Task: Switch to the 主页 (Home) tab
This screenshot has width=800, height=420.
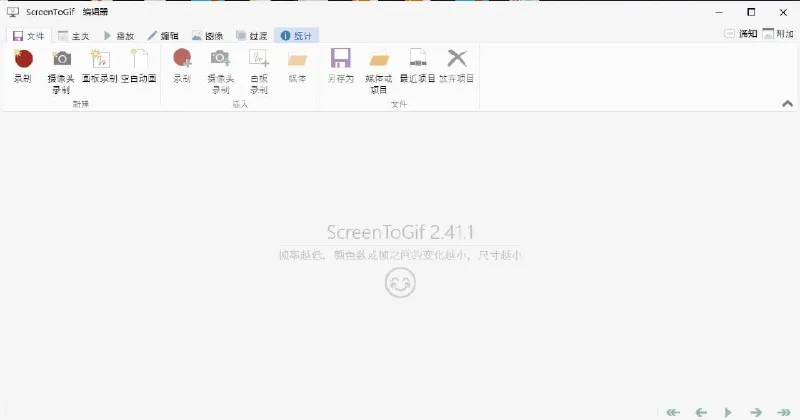Action: 73,36
